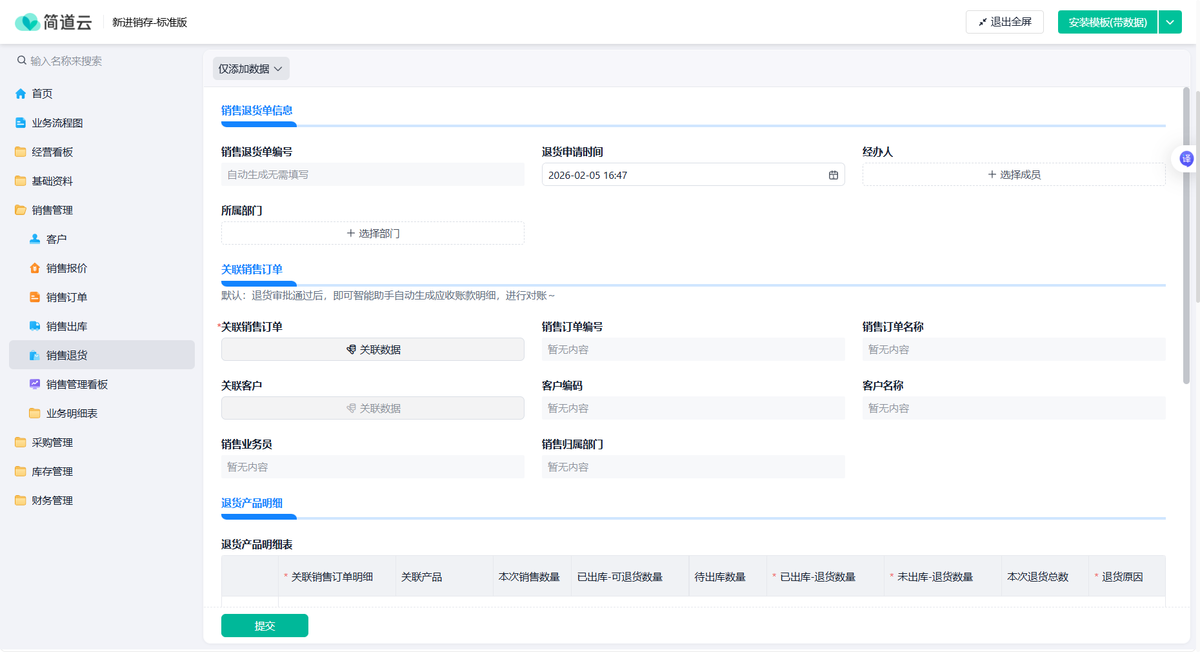This screenshot has width=1200, height=652.
Task: Click the 业务明细表 folder icon
Action: coord(35,413)
